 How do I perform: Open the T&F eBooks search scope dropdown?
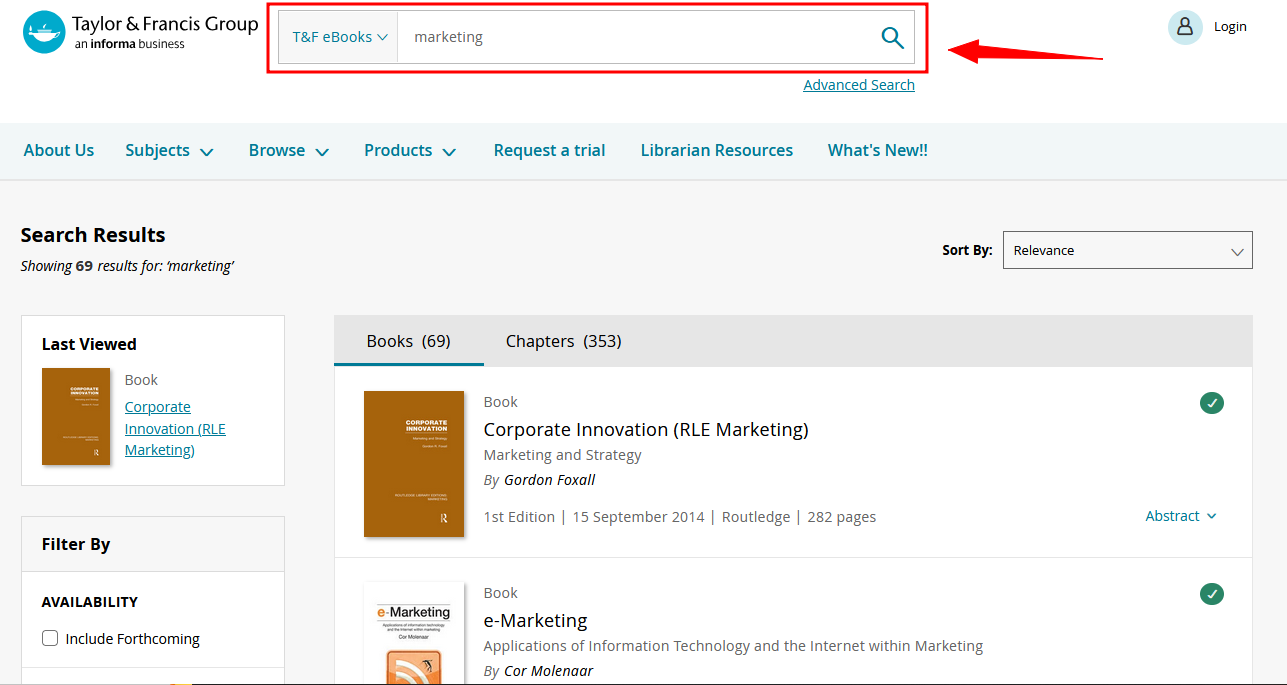[338, 37]
